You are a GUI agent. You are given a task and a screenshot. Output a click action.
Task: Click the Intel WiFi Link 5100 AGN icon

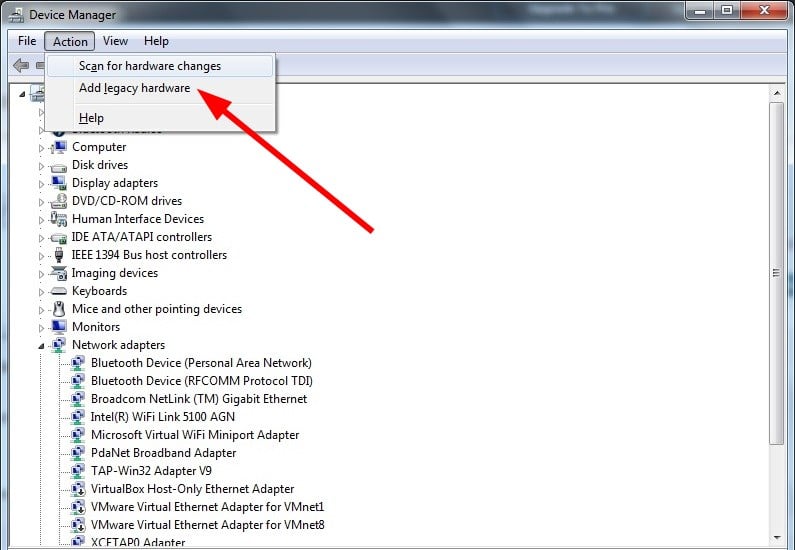tap(78, 417)
